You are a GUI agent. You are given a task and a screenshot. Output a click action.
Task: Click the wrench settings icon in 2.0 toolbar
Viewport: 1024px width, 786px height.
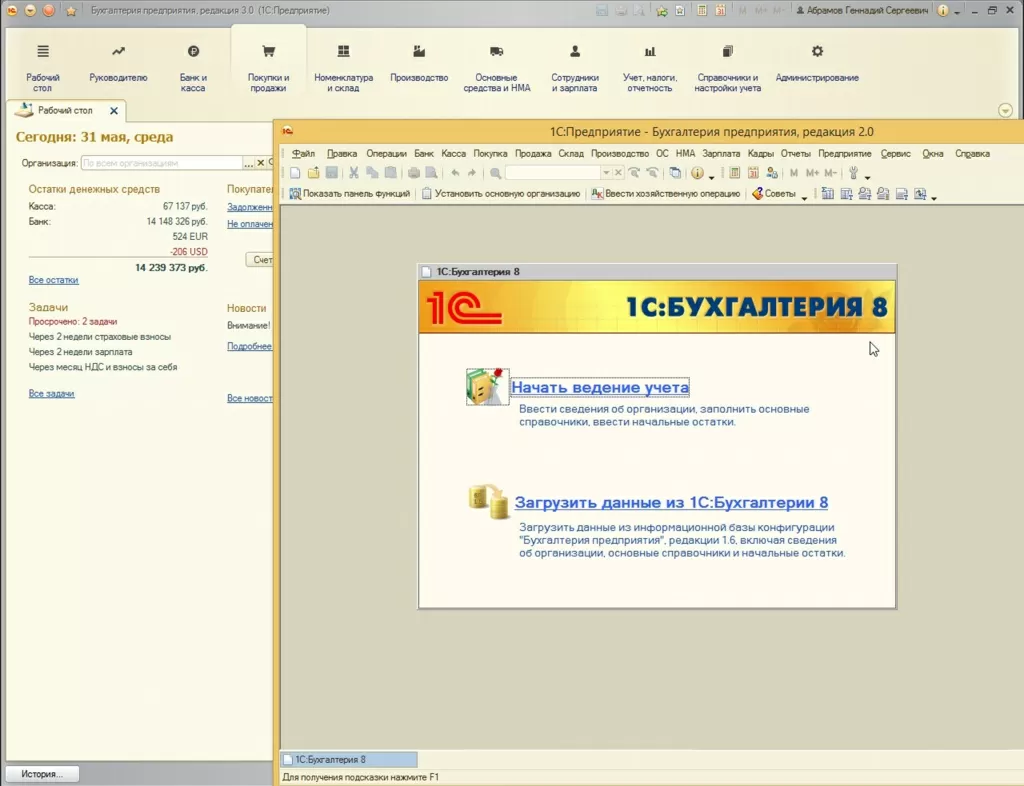point(853,173)
